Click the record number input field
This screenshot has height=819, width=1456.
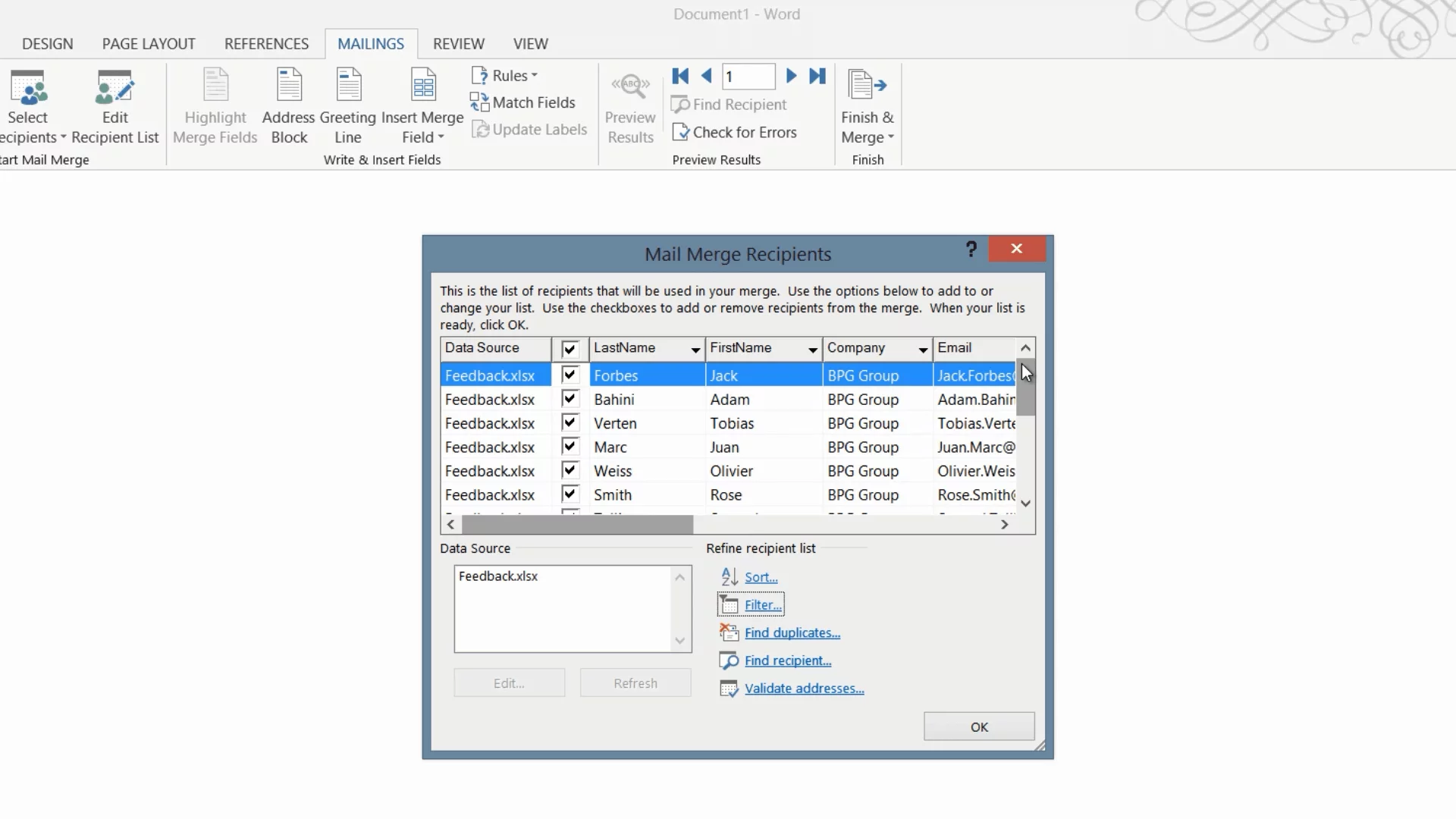click(x=748, y=76)
